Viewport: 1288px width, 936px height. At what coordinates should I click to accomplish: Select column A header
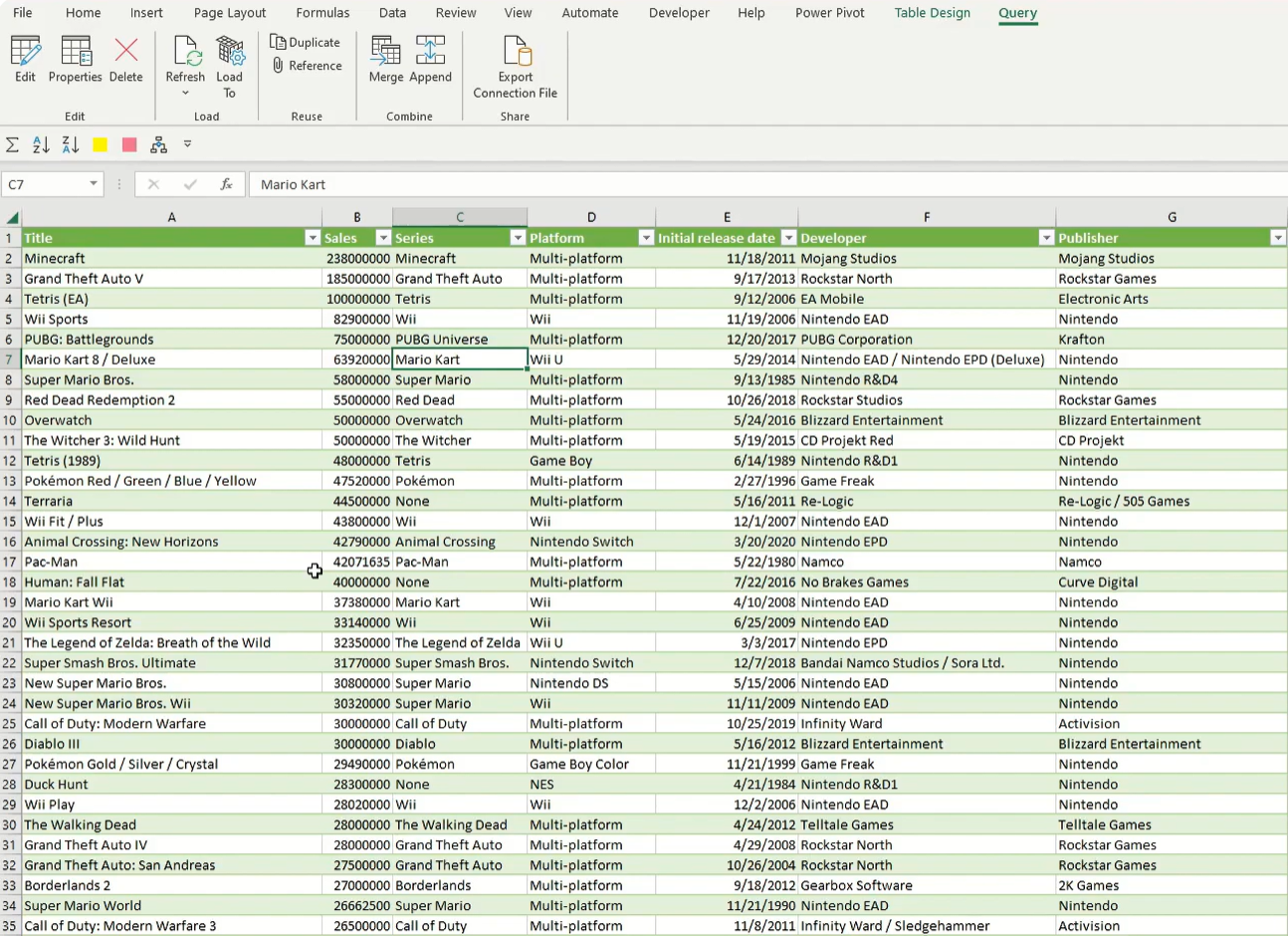pos(171,217)
